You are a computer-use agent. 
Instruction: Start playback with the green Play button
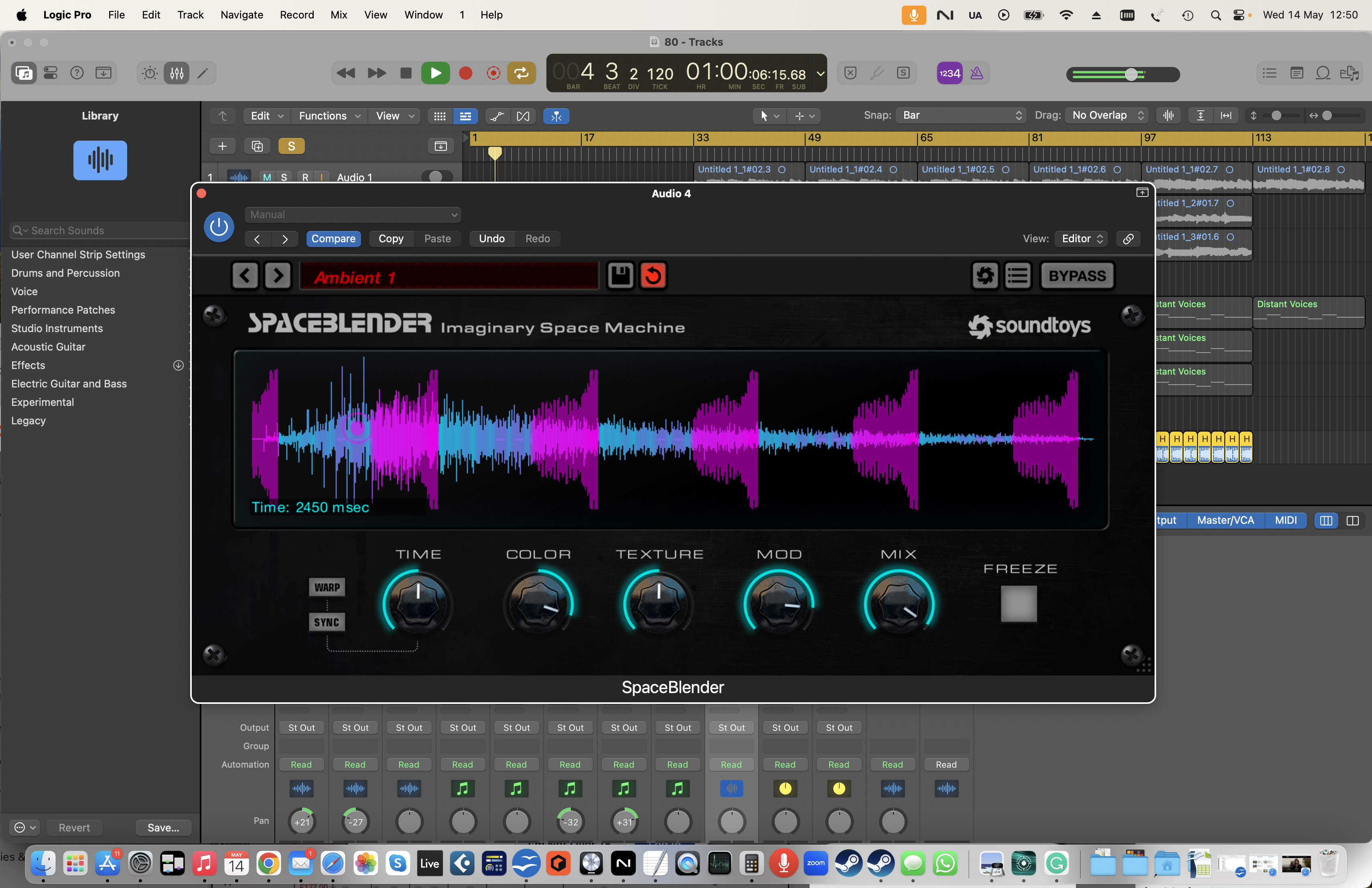coord(435,73)
